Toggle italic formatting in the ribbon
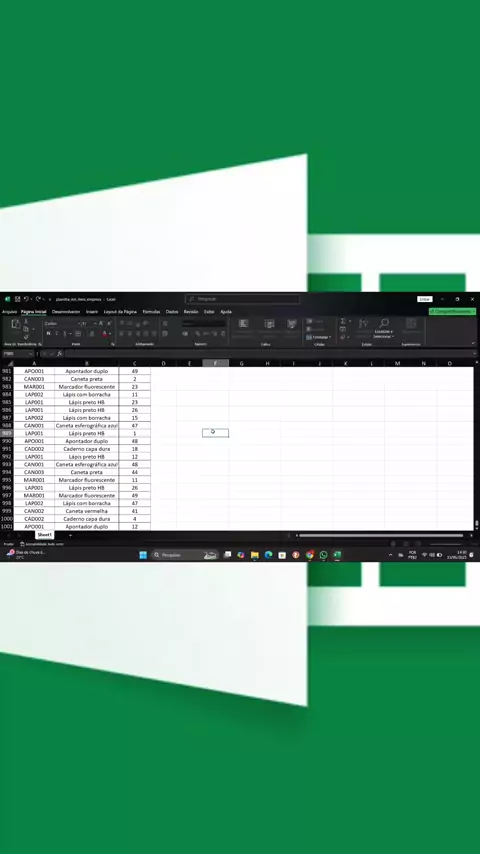This screenshot has width=480, height=854. point(56,333)
